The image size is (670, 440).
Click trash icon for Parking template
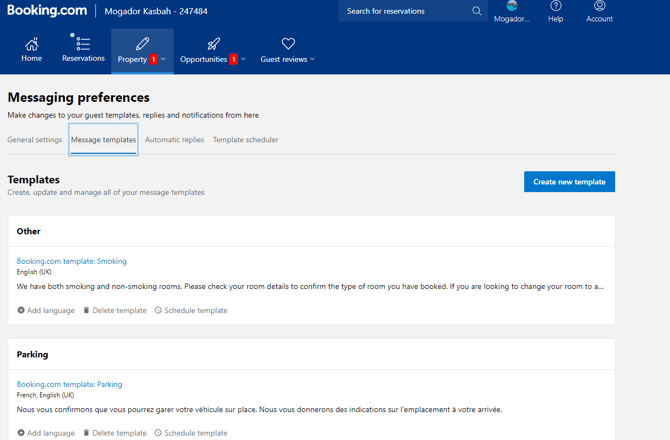pos(86,433)
